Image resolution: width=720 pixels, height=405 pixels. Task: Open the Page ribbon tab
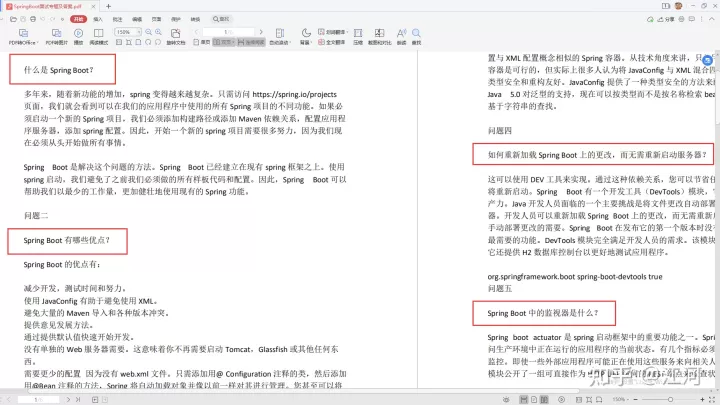(x=156, y=19)
